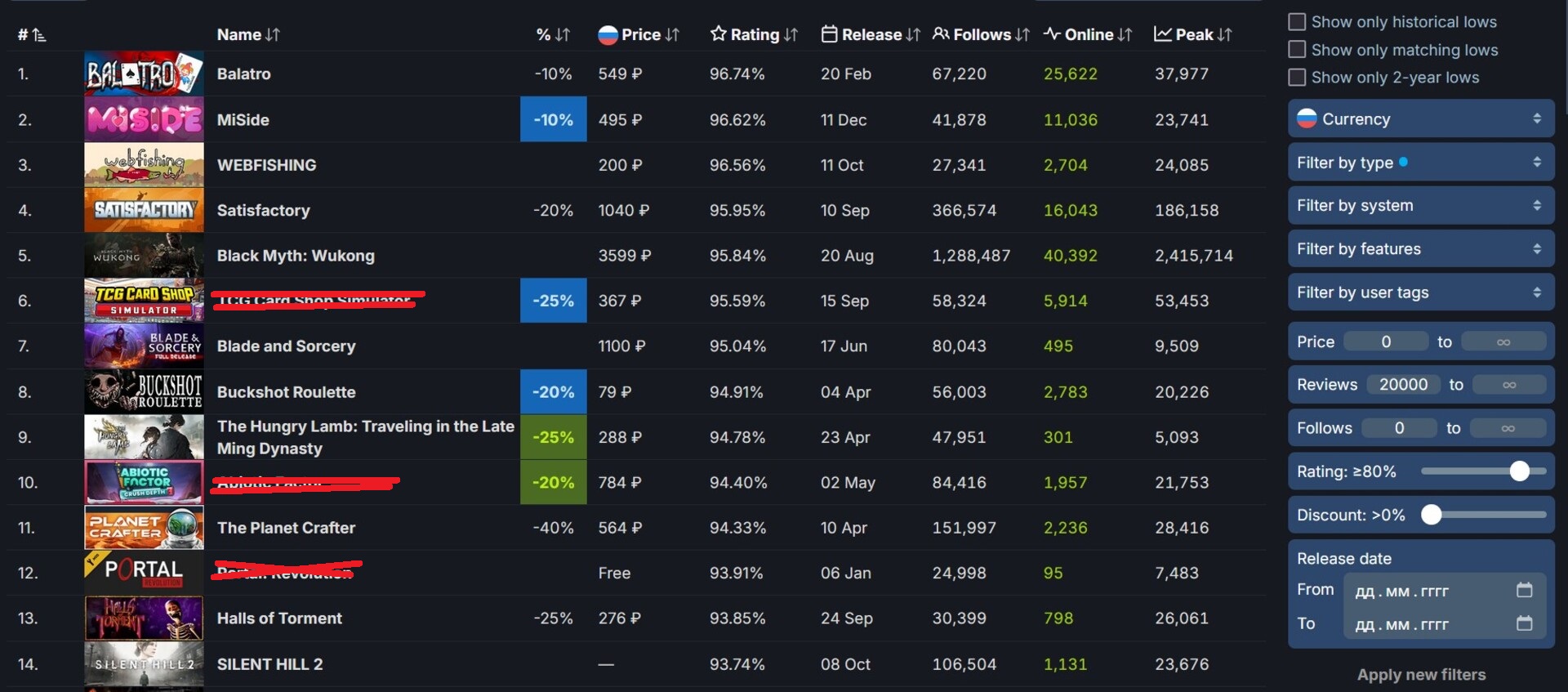
Task: Click the Balatro game thumbnail
Action: click(x=144, y=74)
